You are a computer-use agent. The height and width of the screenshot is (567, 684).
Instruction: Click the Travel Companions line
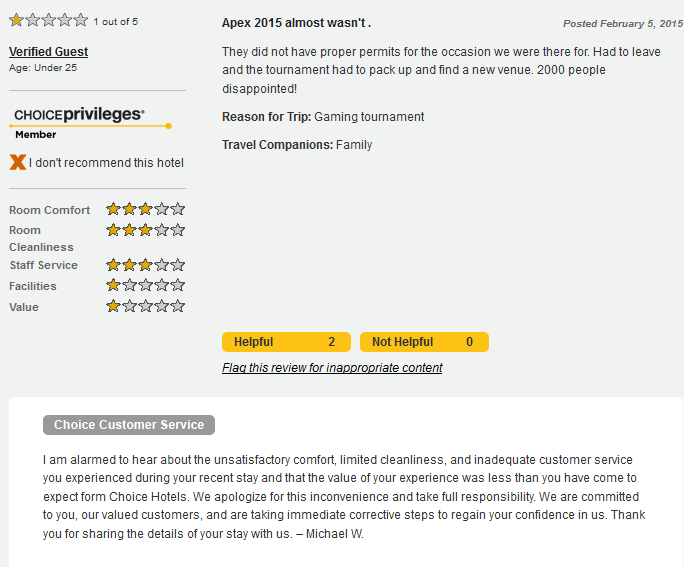tap(297, 145)
